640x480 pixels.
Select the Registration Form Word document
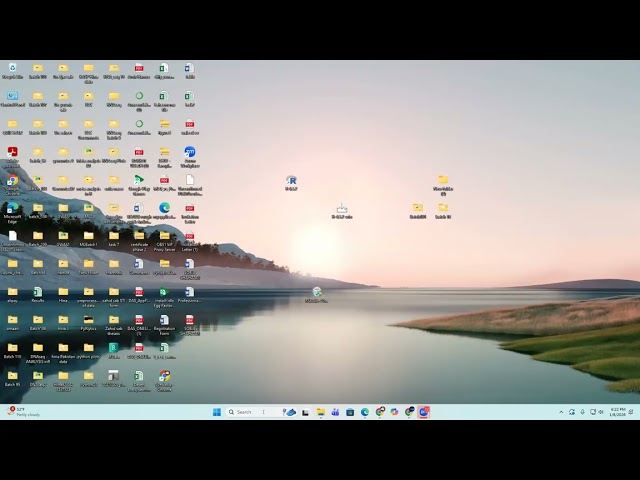[164, 321]
